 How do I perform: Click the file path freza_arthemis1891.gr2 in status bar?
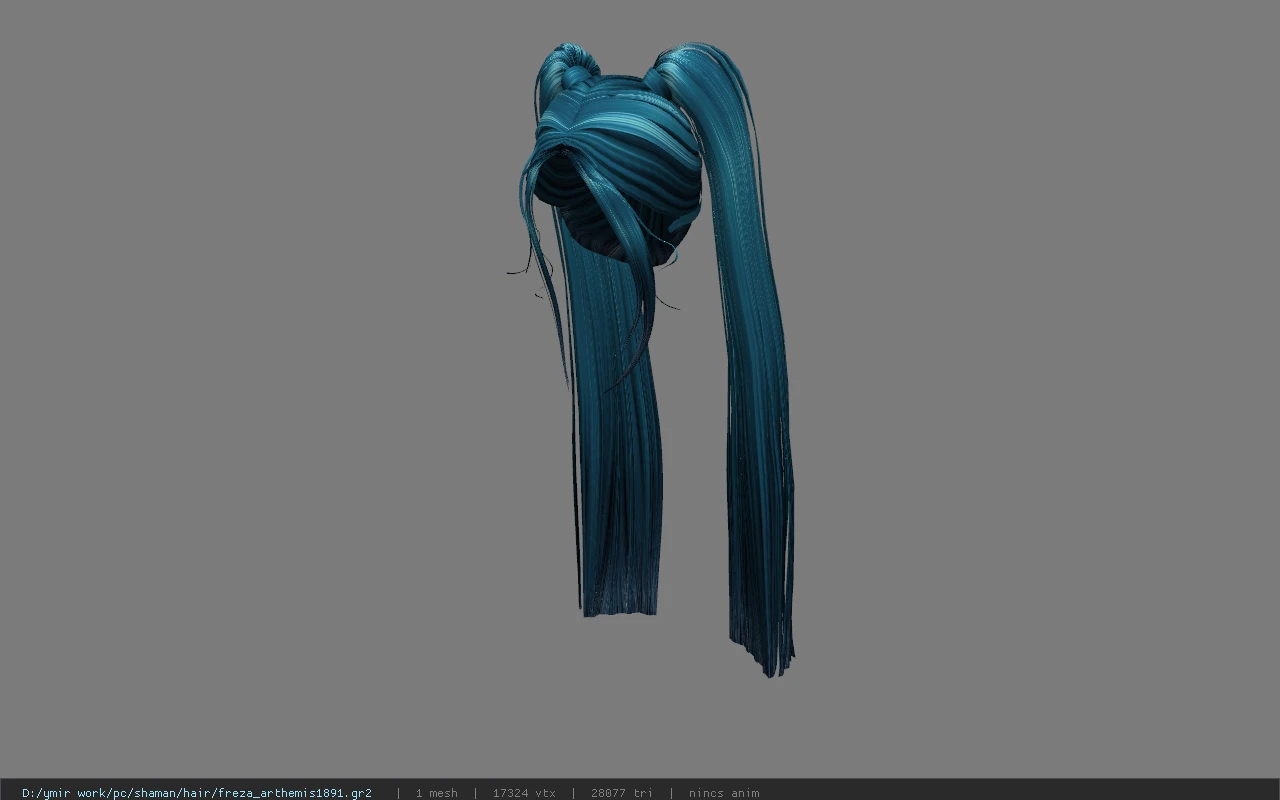(197, 793)
